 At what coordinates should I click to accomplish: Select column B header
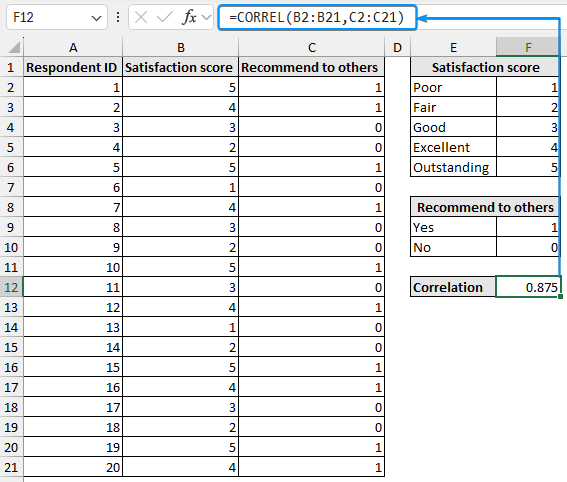[181, 47]
